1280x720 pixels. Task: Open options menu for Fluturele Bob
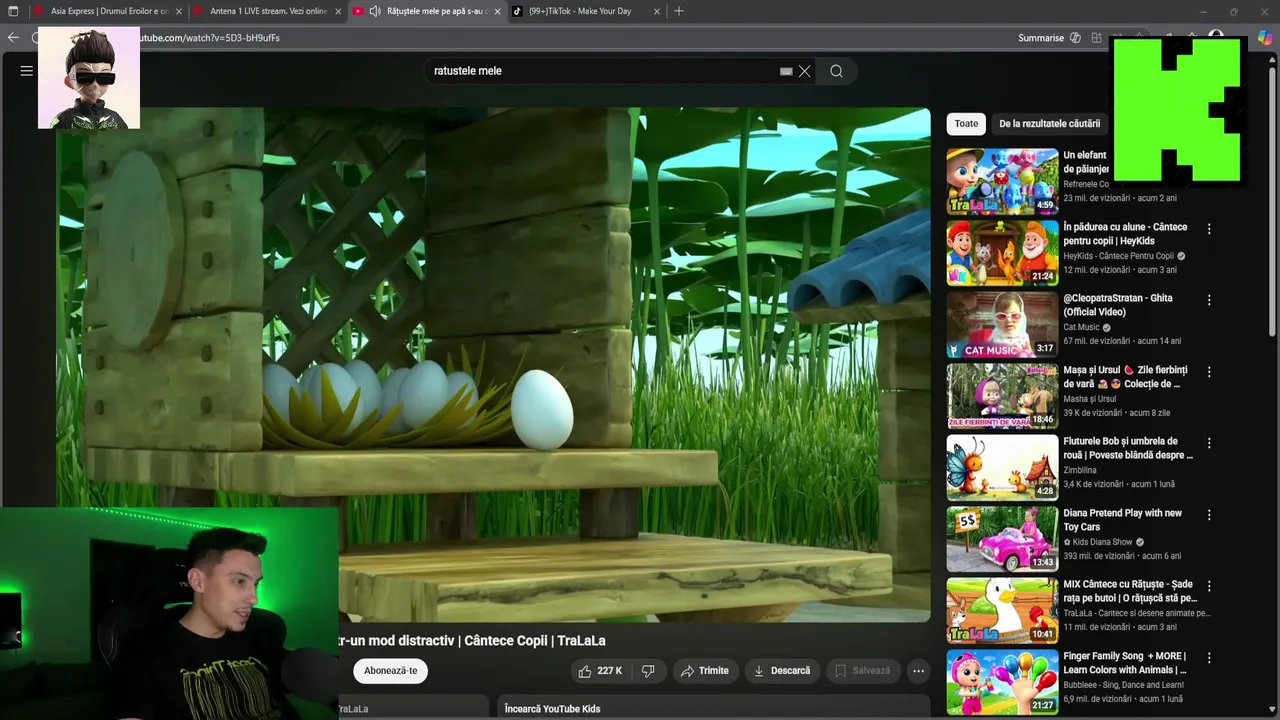1209,443
